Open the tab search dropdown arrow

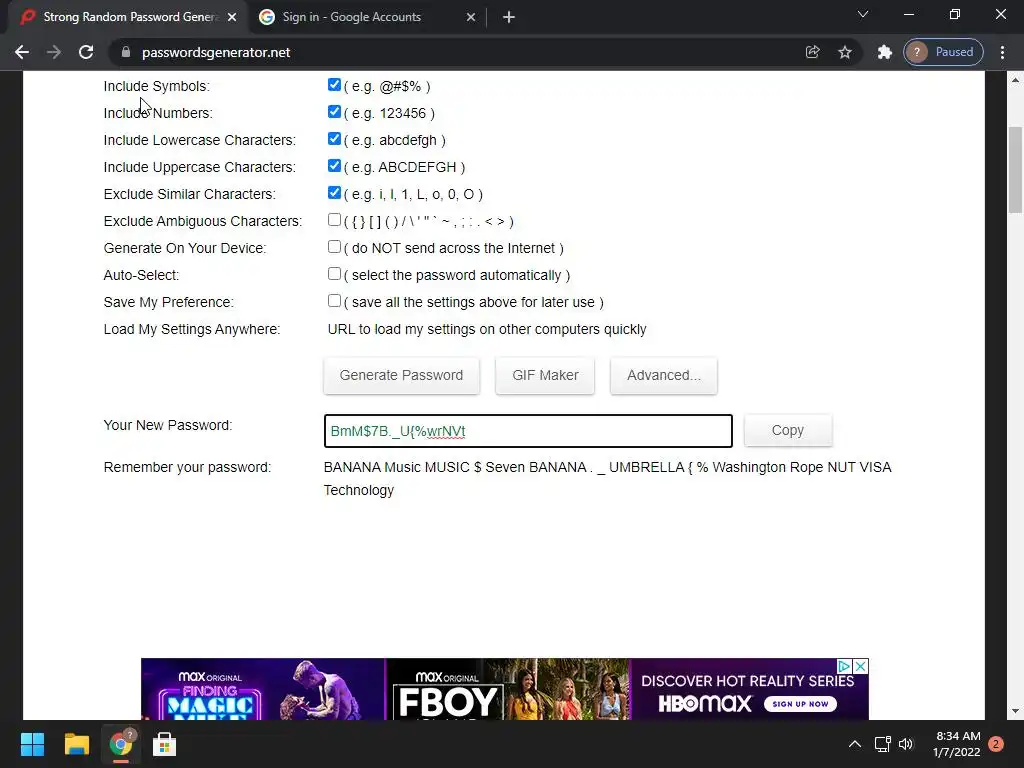click(x=863, y=14)
